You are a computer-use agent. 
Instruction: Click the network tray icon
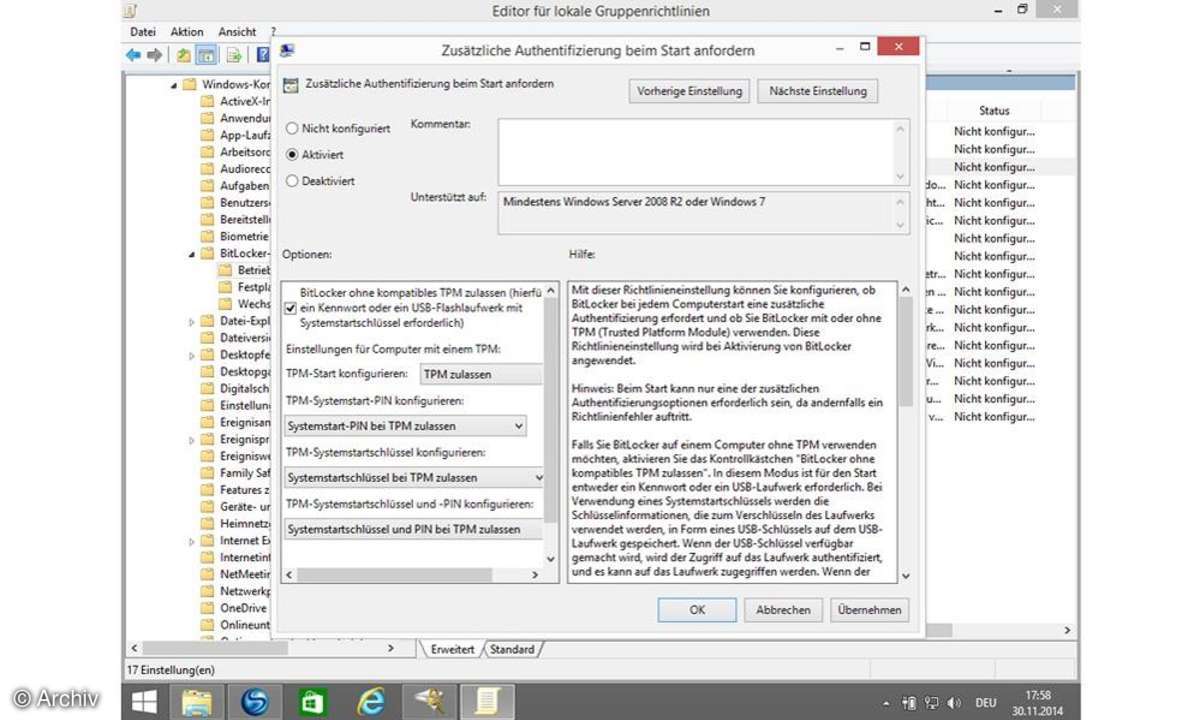pos(931,702)
